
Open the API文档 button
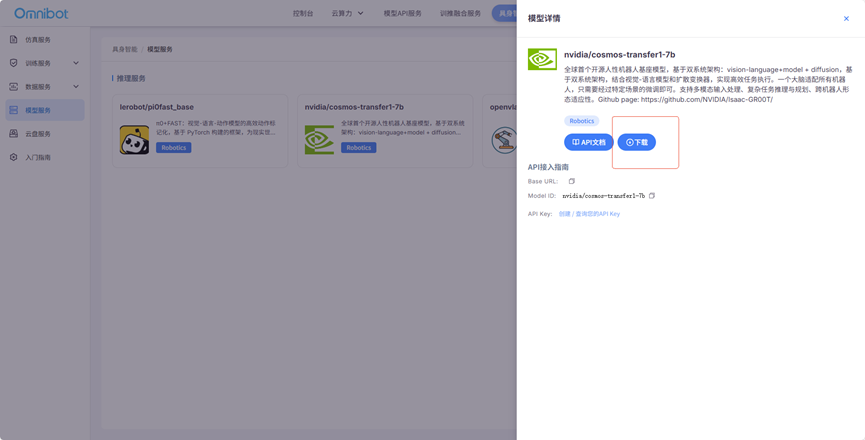click(589, 142)
